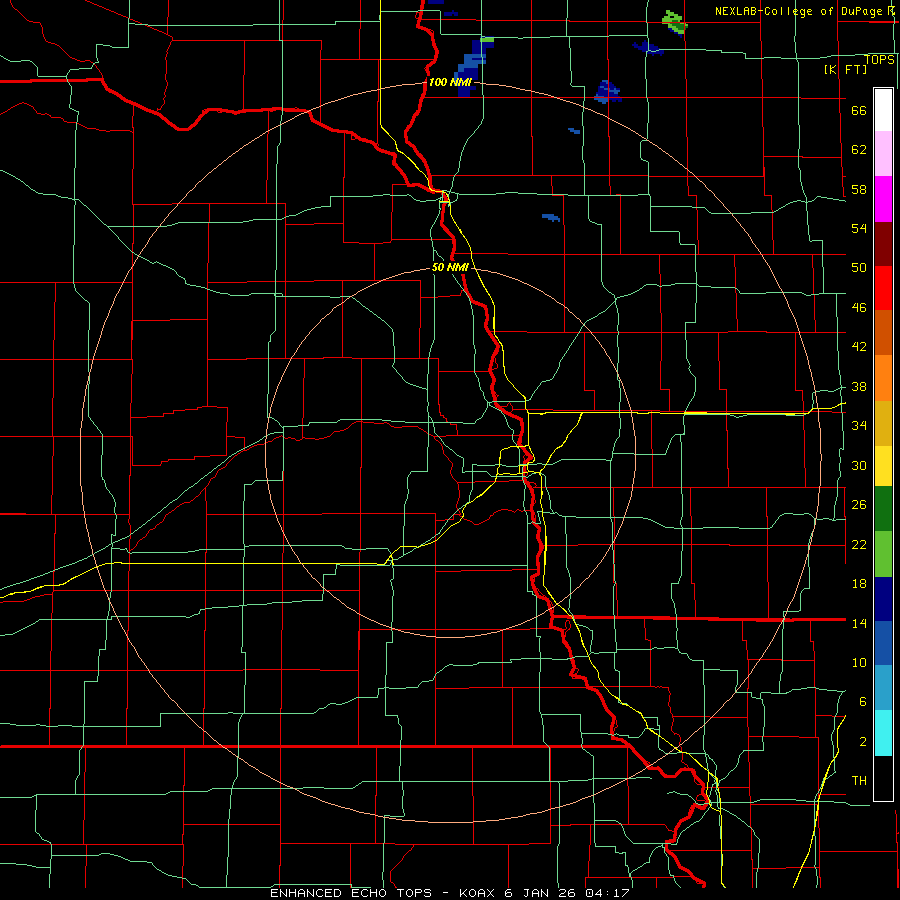Image resolution: width=900 pixels, height=900 pixels.
Task: Click the 100 NMI range ring label
Action: (450, 82)
